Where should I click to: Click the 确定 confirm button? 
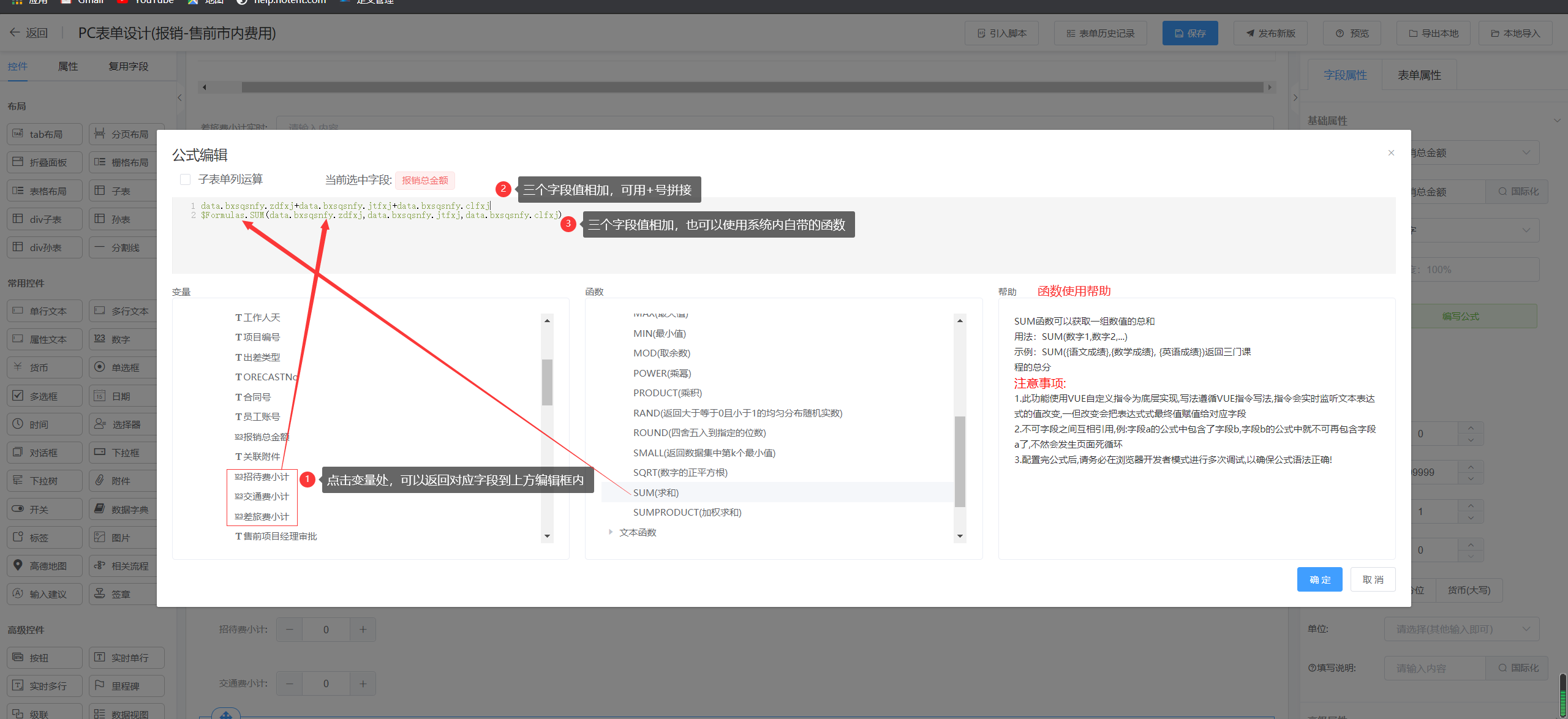point(1319,579)
